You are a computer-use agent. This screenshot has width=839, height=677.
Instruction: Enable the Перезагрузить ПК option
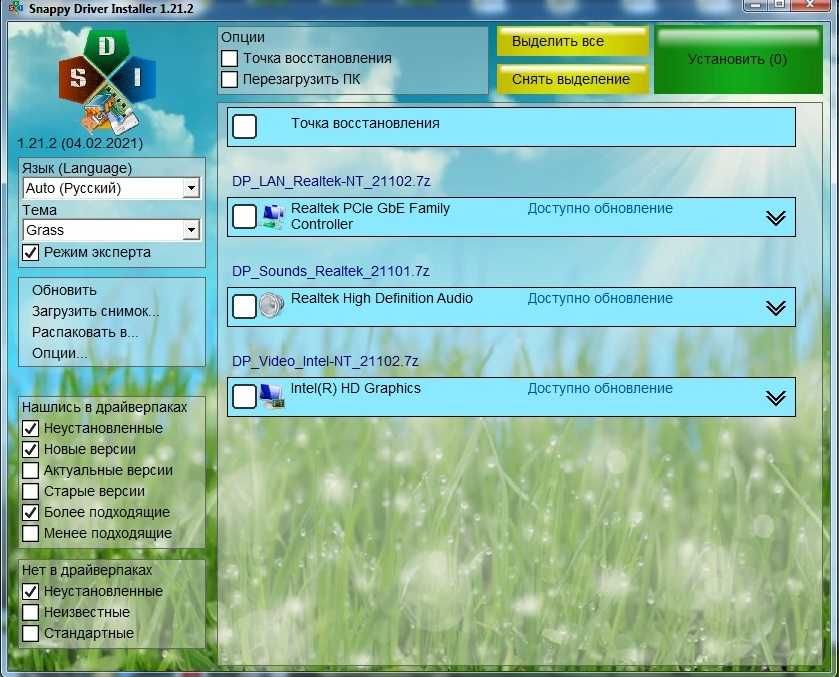pos(230,79)
